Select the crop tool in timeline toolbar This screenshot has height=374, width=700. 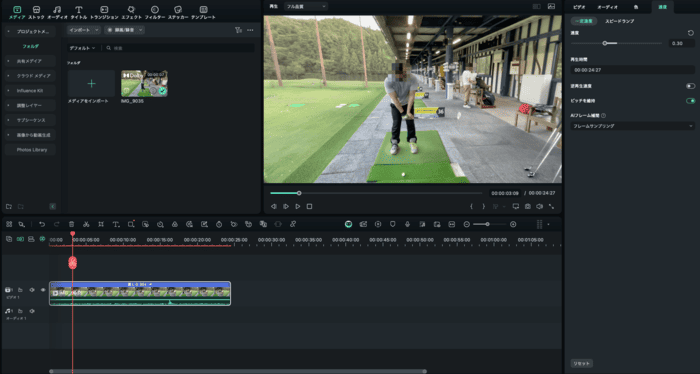[x=101, y=224]
